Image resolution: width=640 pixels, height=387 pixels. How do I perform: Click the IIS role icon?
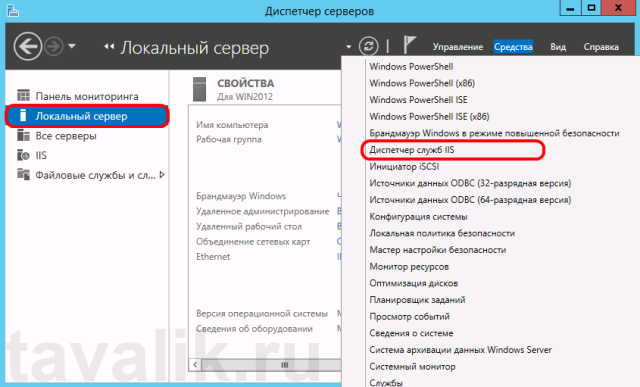click(23, 155)
